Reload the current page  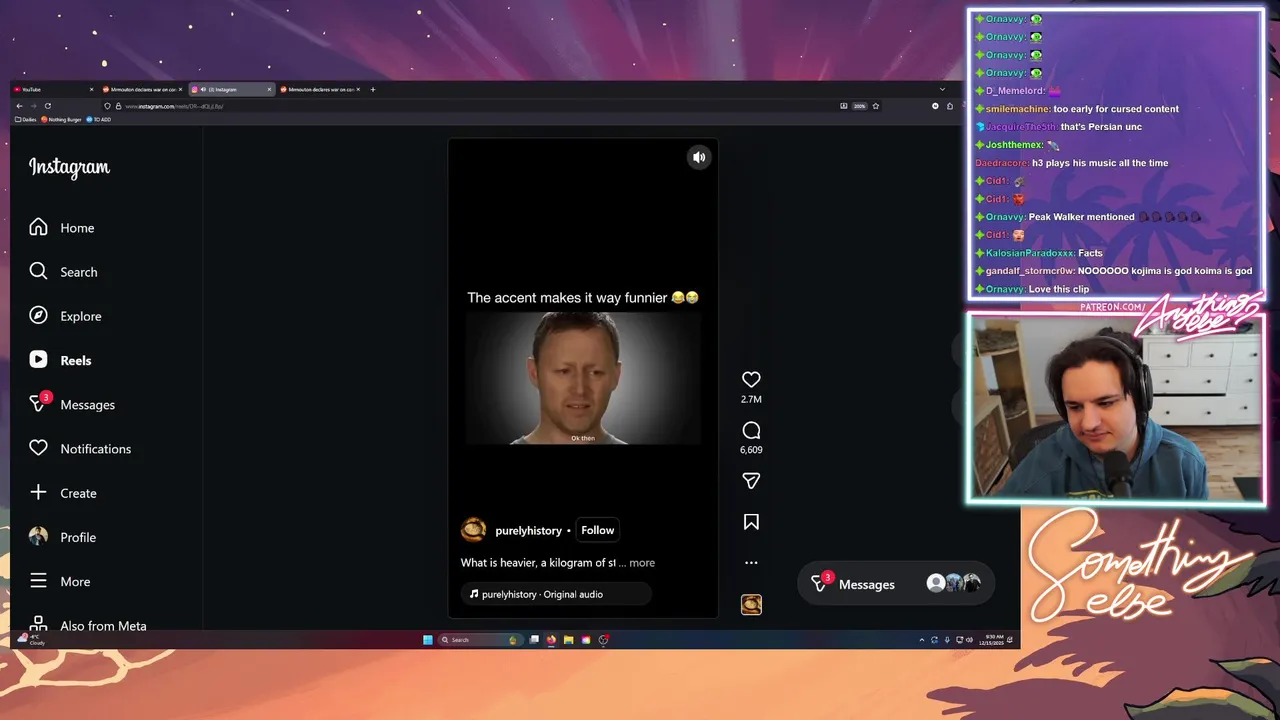[48, 106]
